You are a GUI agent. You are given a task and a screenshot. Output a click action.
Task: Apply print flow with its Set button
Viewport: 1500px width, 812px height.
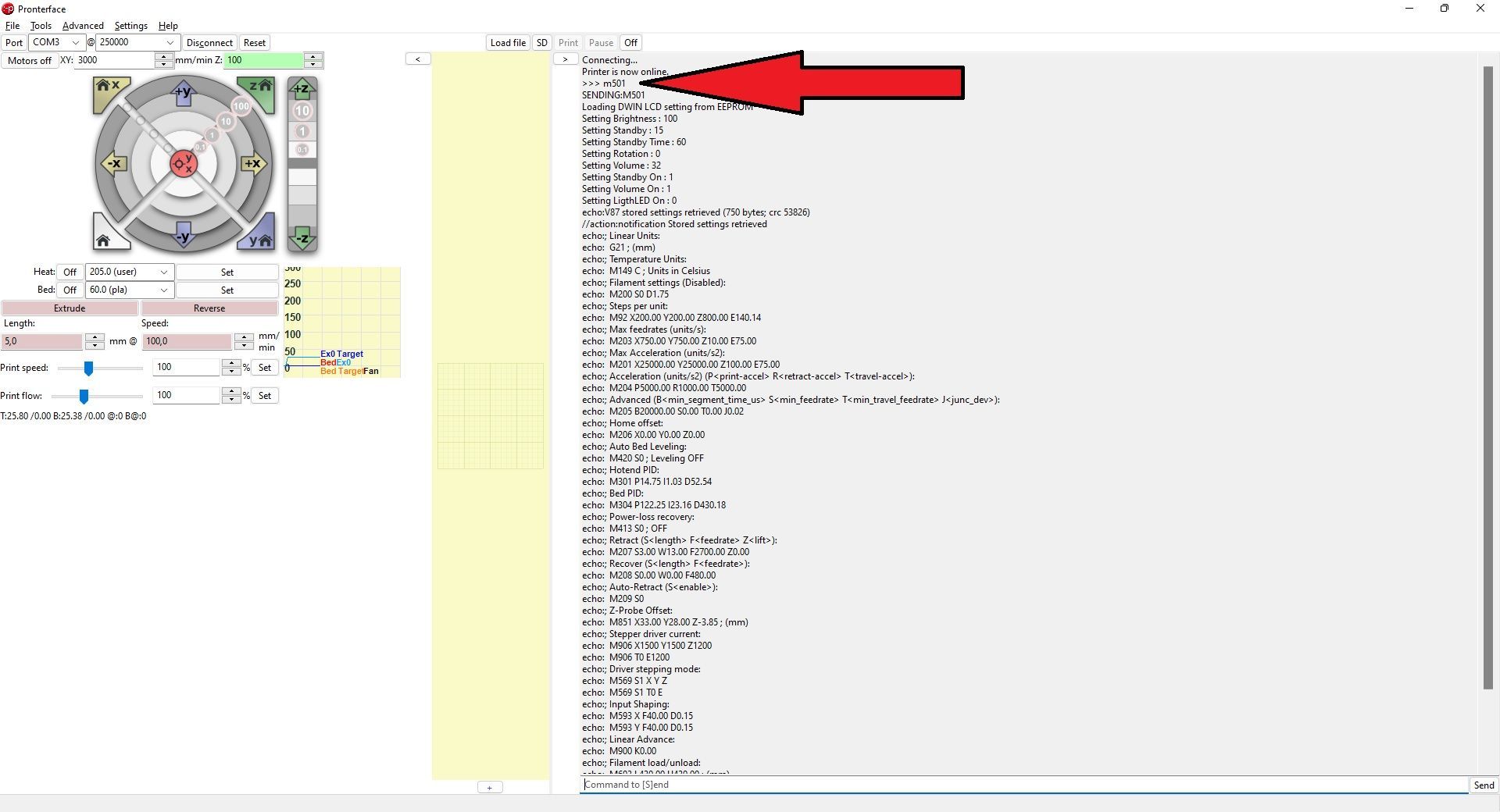click(265, 396)
